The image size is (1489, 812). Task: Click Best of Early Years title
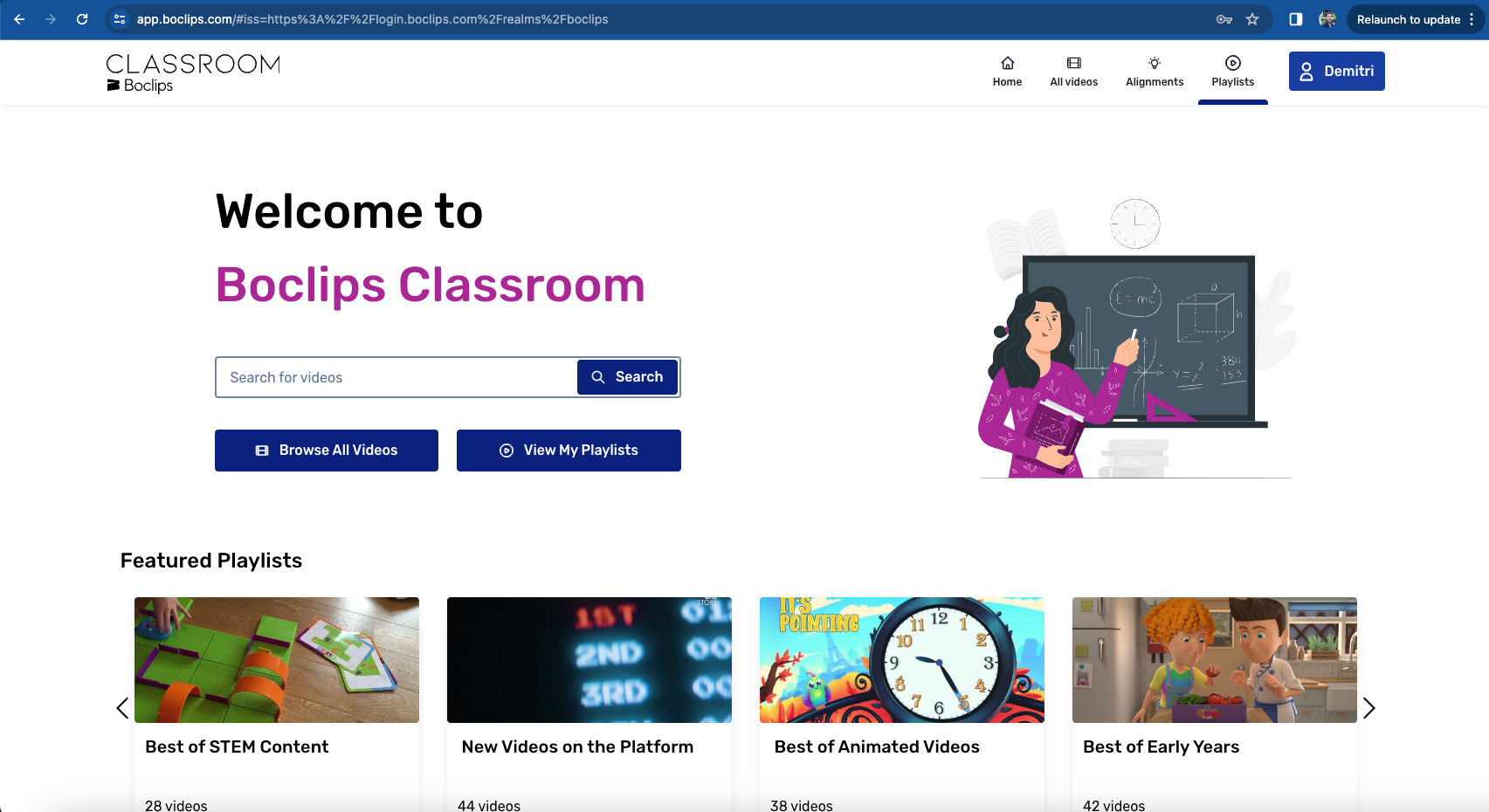pos(1161,747)
